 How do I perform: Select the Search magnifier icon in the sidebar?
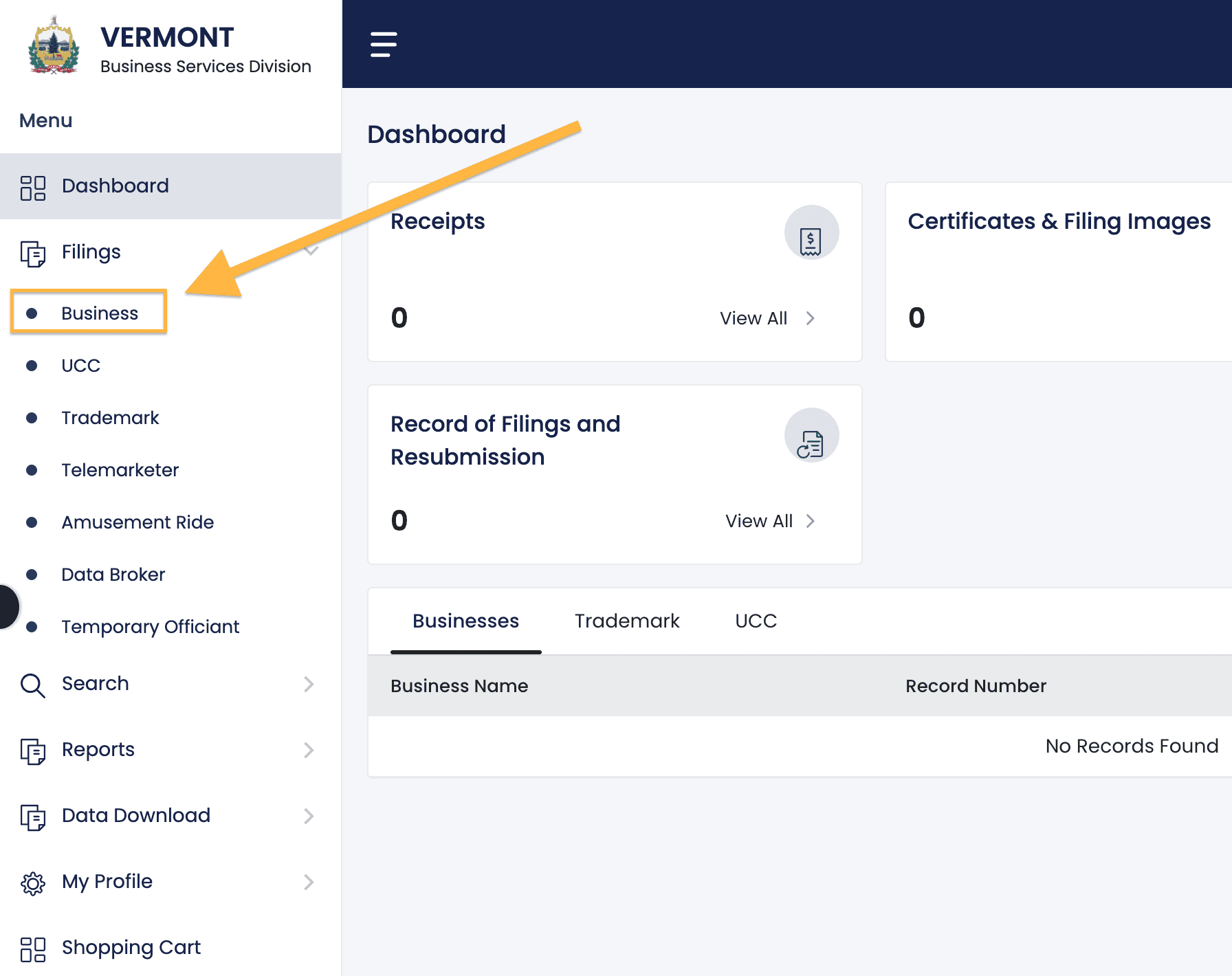(32, 684)
